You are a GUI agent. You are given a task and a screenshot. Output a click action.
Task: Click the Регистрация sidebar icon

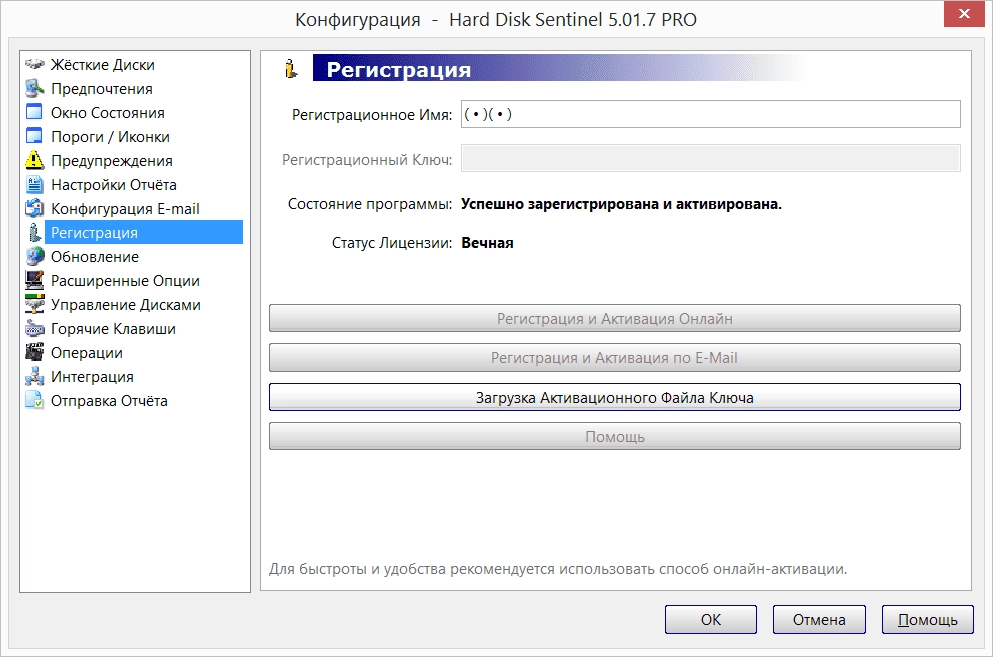(x=34, y=233)
